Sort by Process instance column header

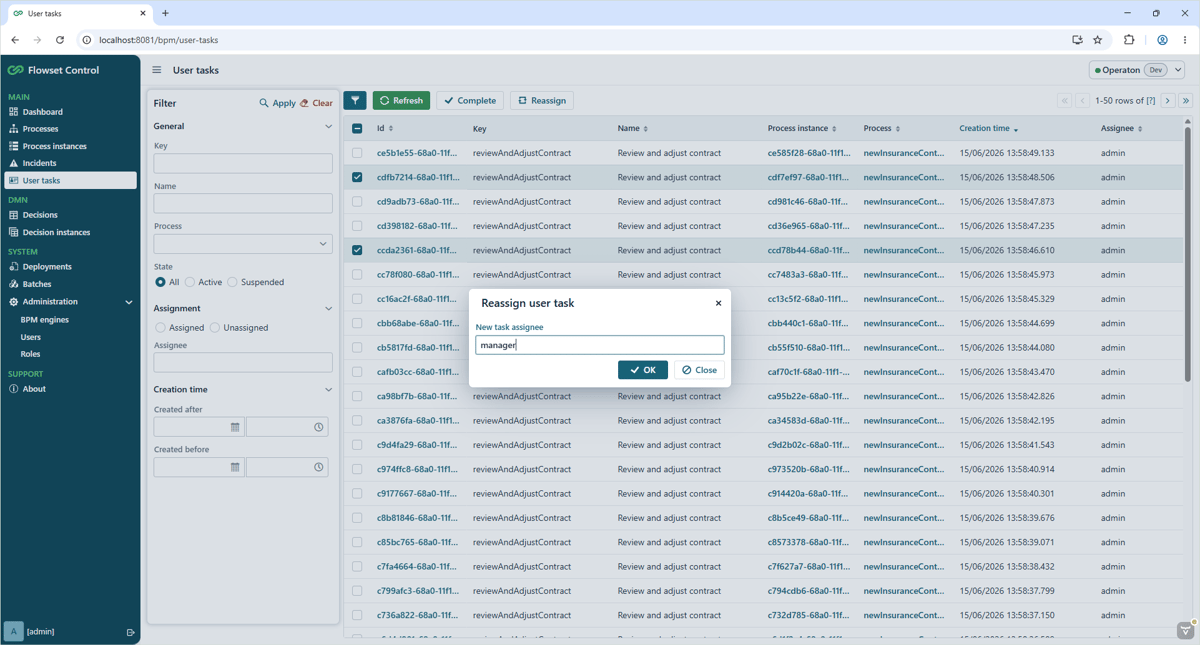(802, 129)
